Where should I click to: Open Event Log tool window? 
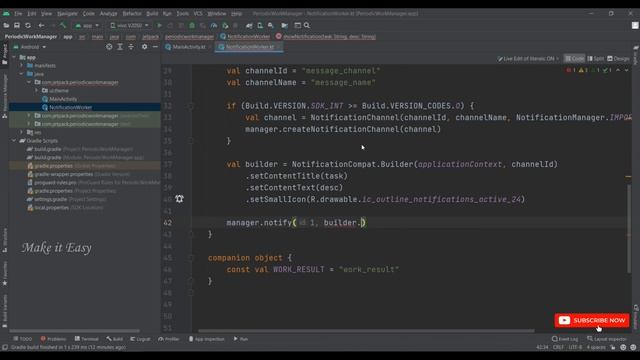pyautogui.click(x=565, y=339)
